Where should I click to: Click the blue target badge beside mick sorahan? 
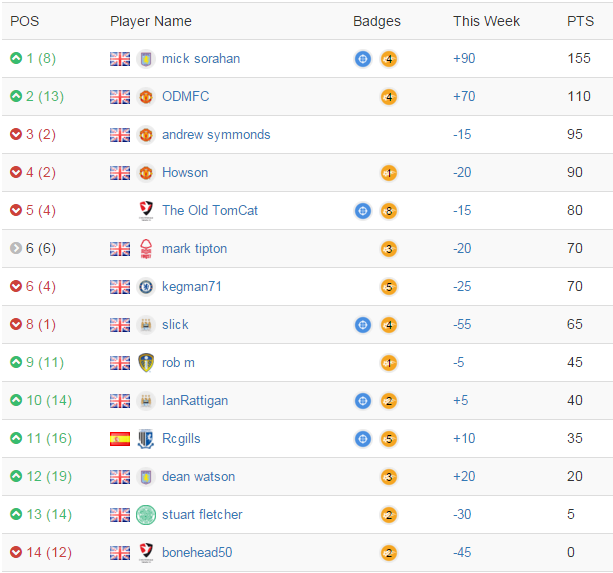tap(363, 59)
